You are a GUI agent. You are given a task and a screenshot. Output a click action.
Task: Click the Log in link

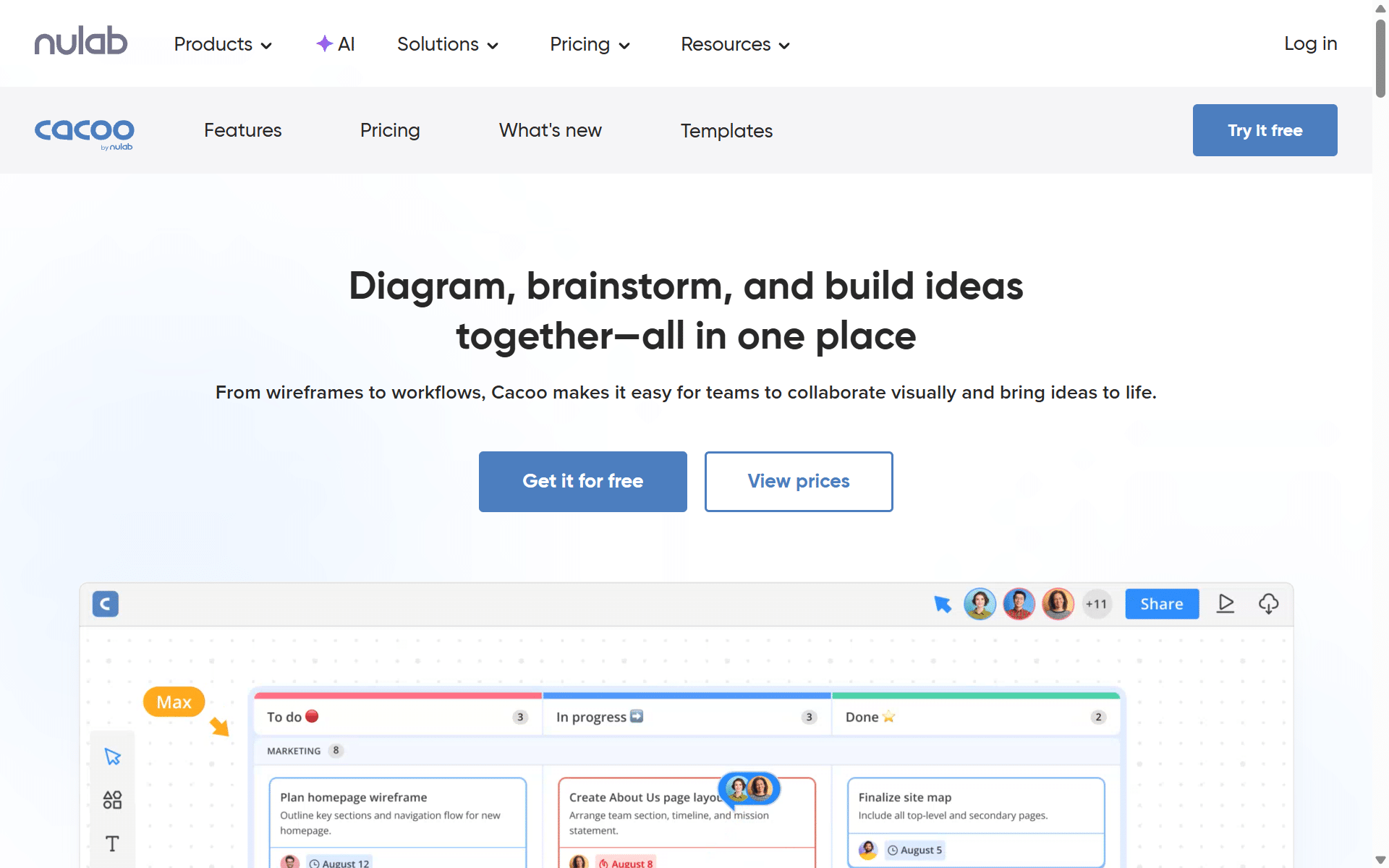click(x=1311, y=43)
